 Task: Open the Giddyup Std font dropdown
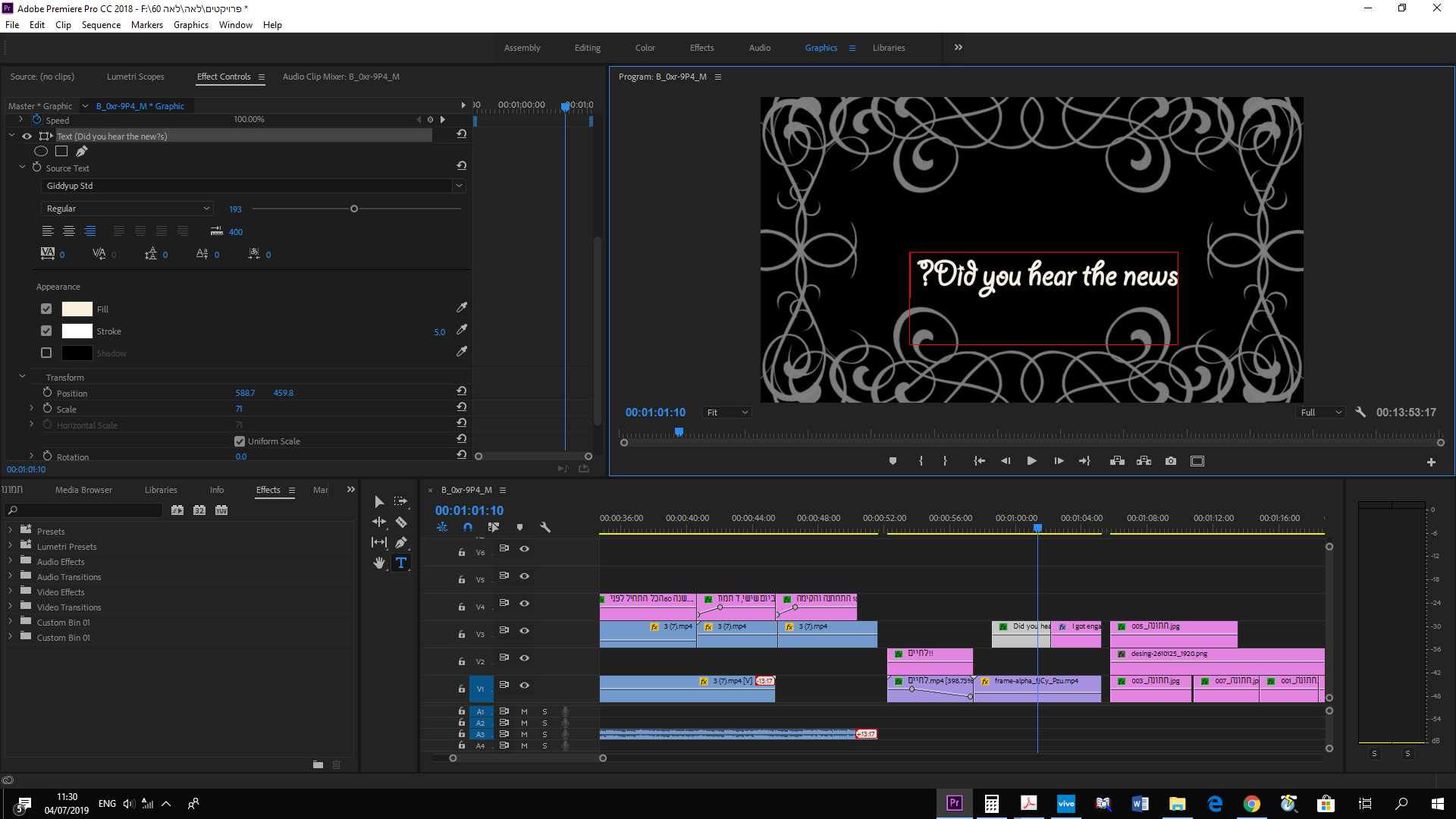click(459, 186)
